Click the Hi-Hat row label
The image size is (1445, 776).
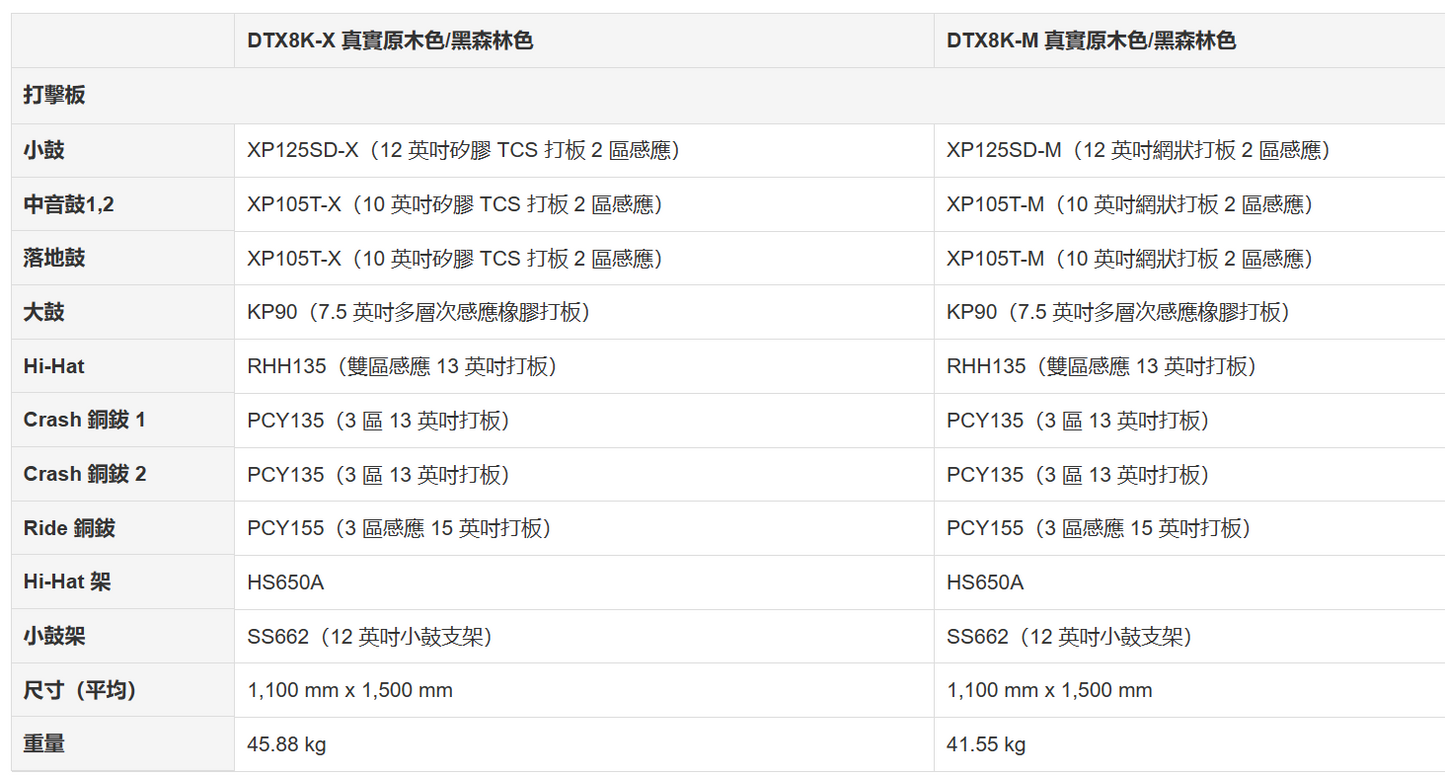54,366
